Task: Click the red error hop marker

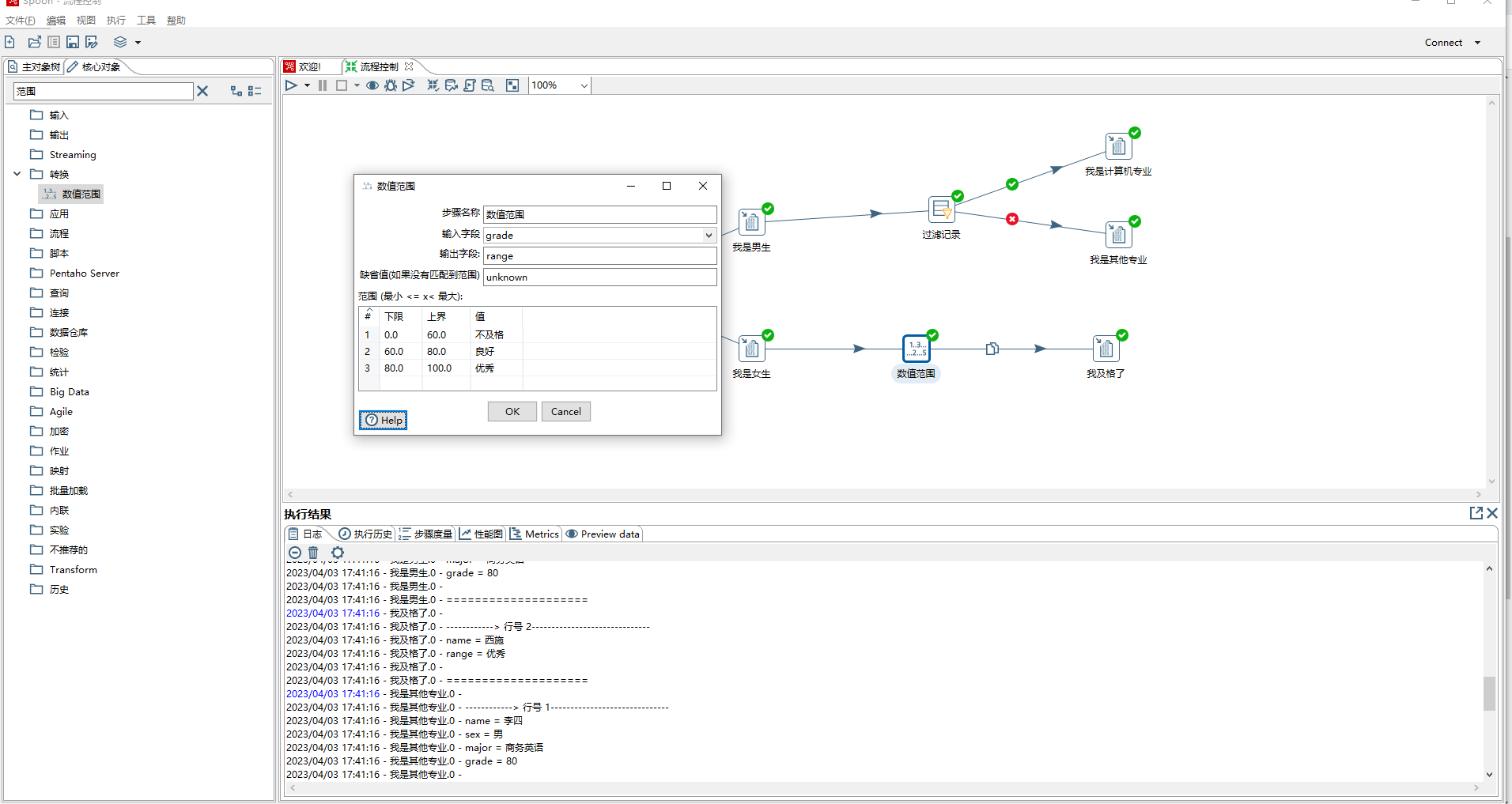Action: point(1012,219)
